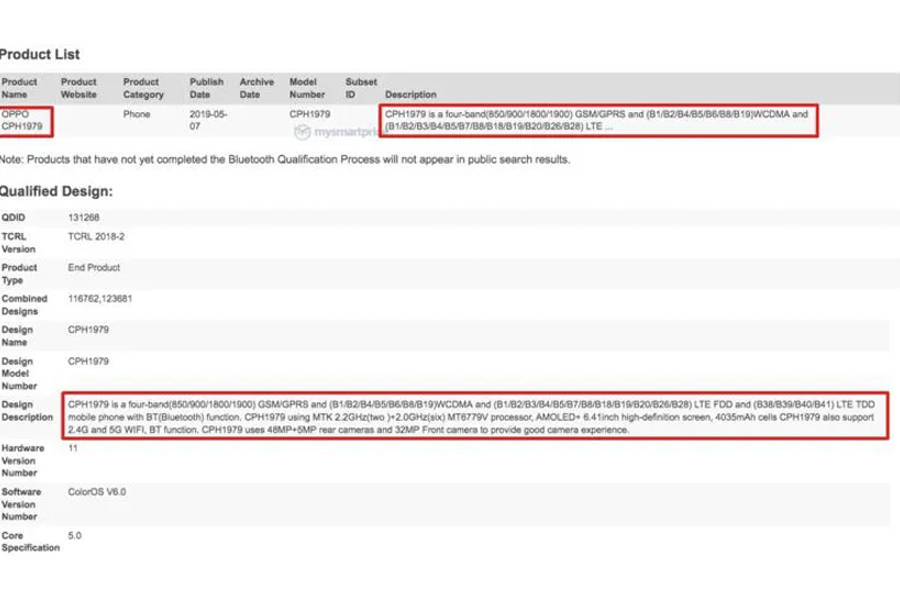Click the publish date '2019-05-07' cell
The height and width of the screenshot is (600, 900).
pyautogui.click(x=208, y=120)
